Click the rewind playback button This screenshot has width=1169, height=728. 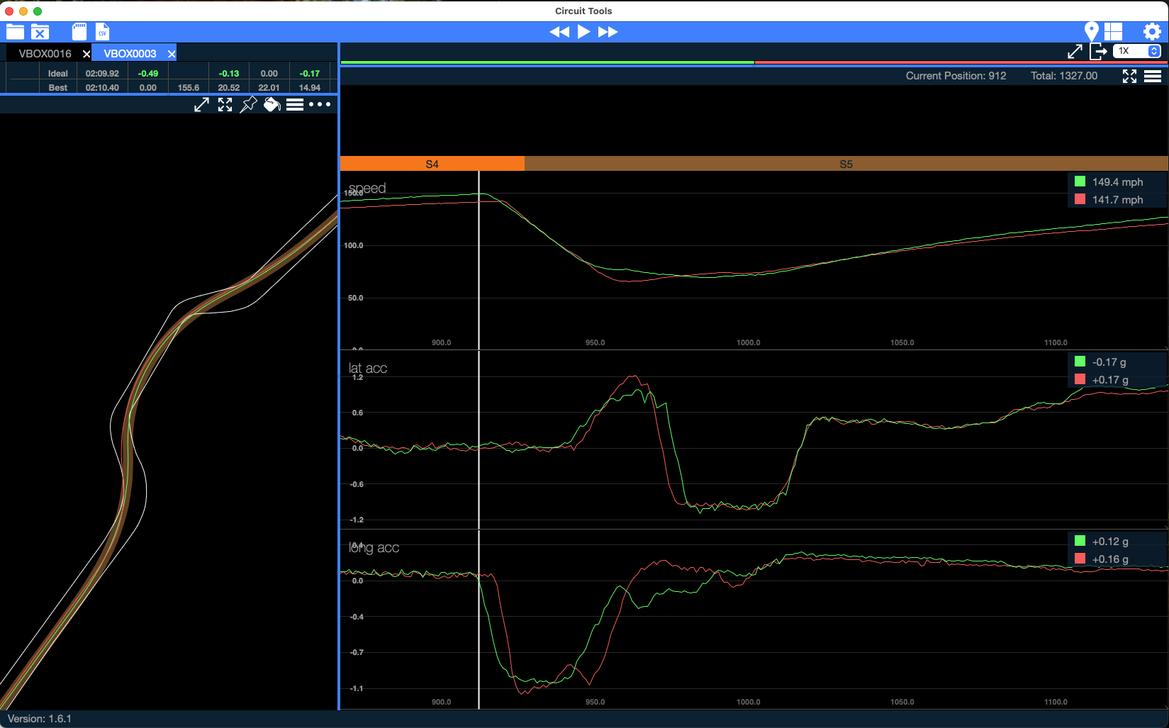click(559, 32)
